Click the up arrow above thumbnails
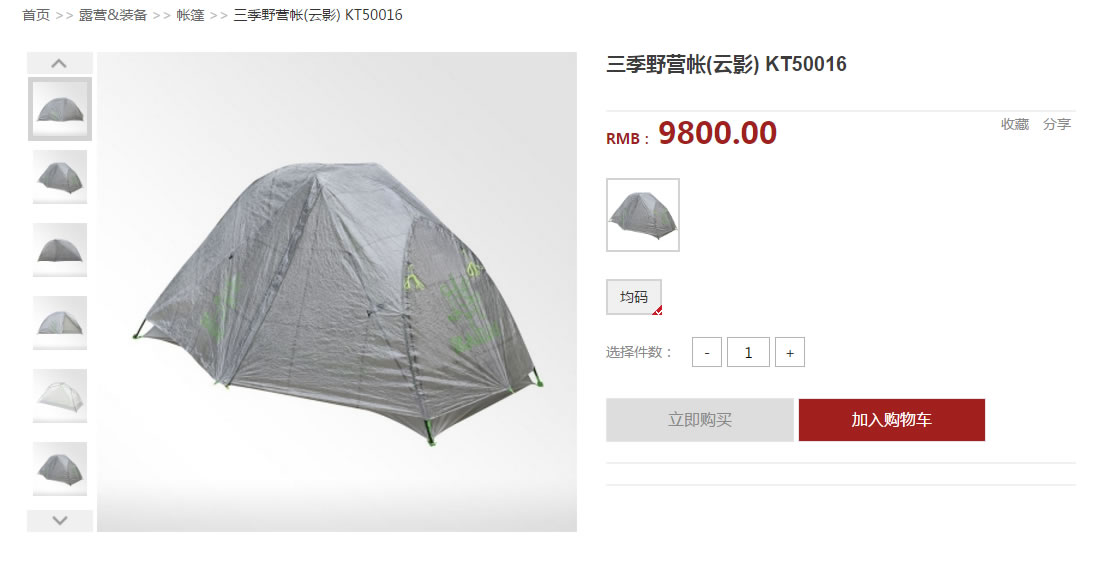 pyautogui.click(x=59, y=63)
